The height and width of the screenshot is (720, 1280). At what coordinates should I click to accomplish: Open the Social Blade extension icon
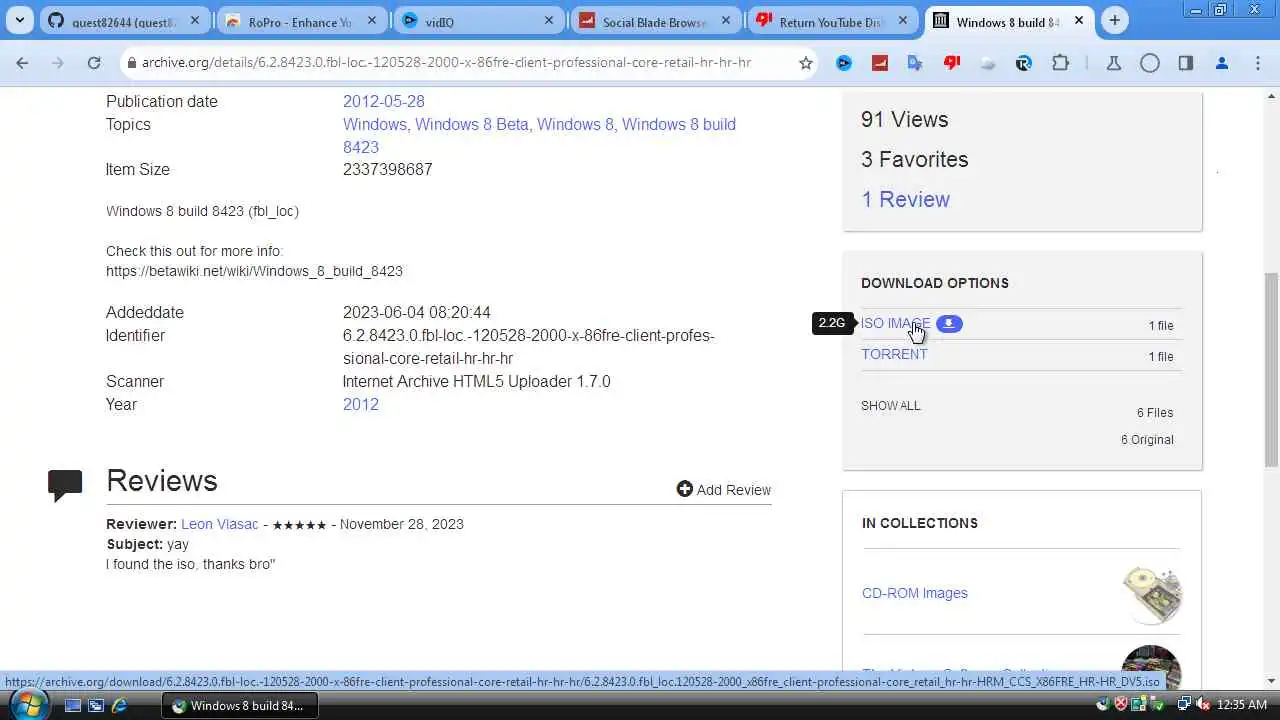click(x=880, y=62)
